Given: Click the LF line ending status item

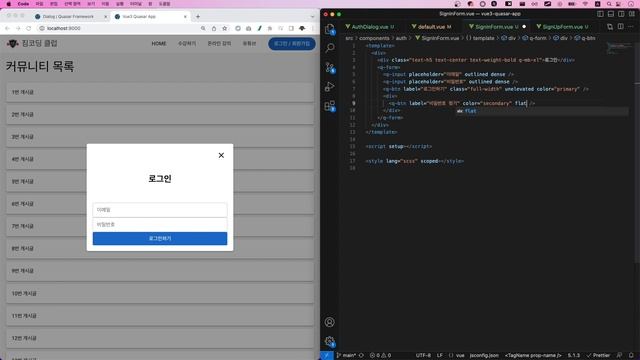Looking at the screenshot, I should coord(440,356).
